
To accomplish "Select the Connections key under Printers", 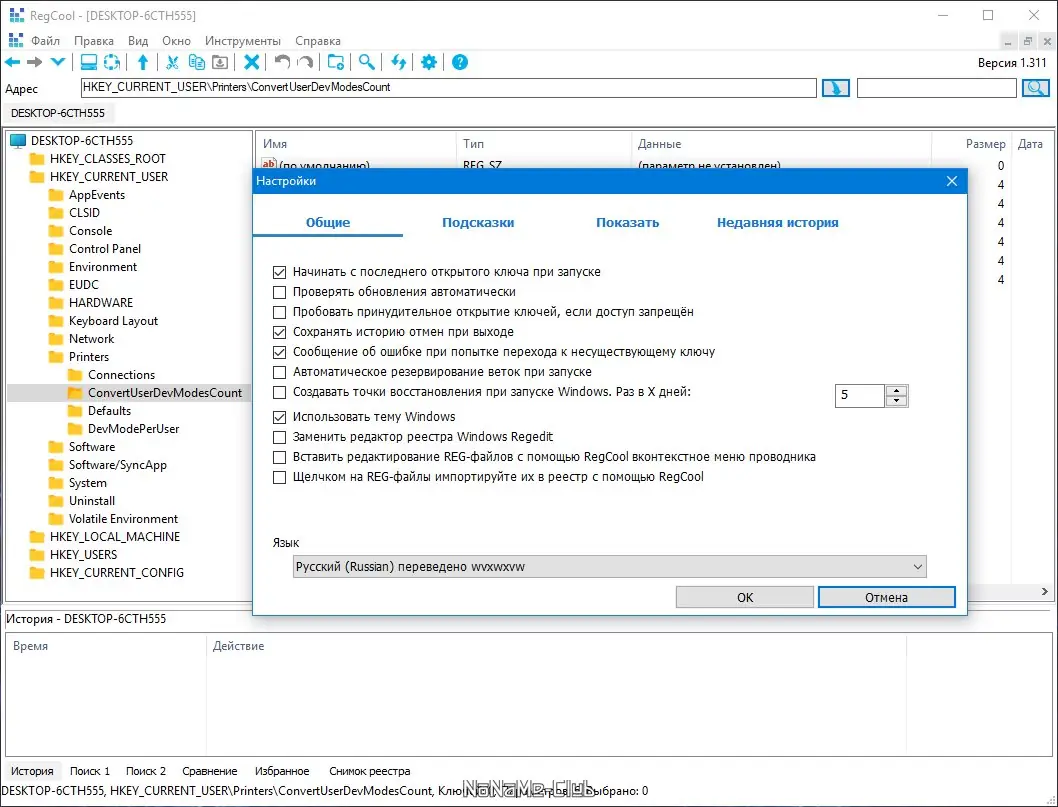I will tap(121, 375).
